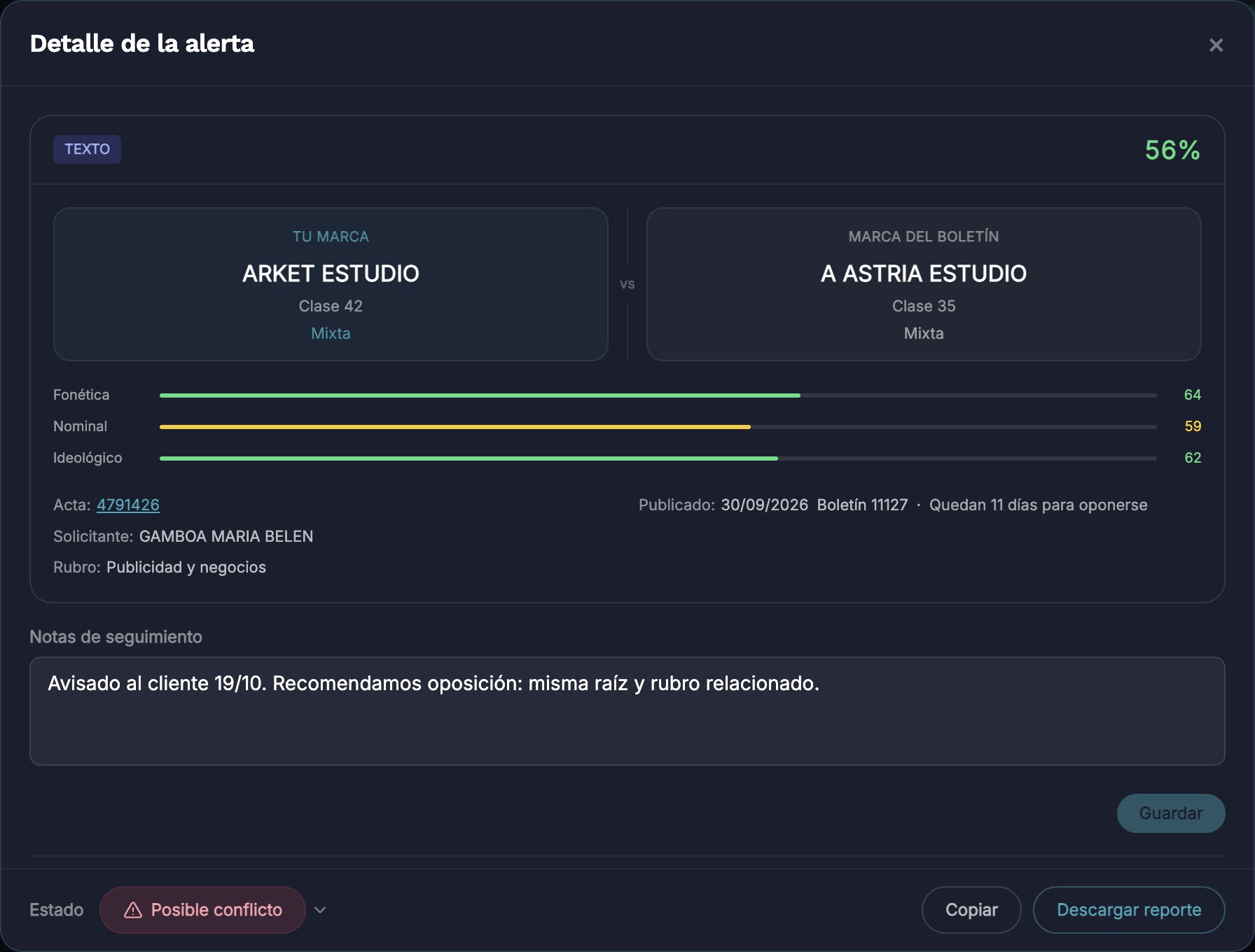Focus the Notas de seguimiento text area
Image resolution: width=1255 pixels, height=952 pixels.
coord(627,711)
